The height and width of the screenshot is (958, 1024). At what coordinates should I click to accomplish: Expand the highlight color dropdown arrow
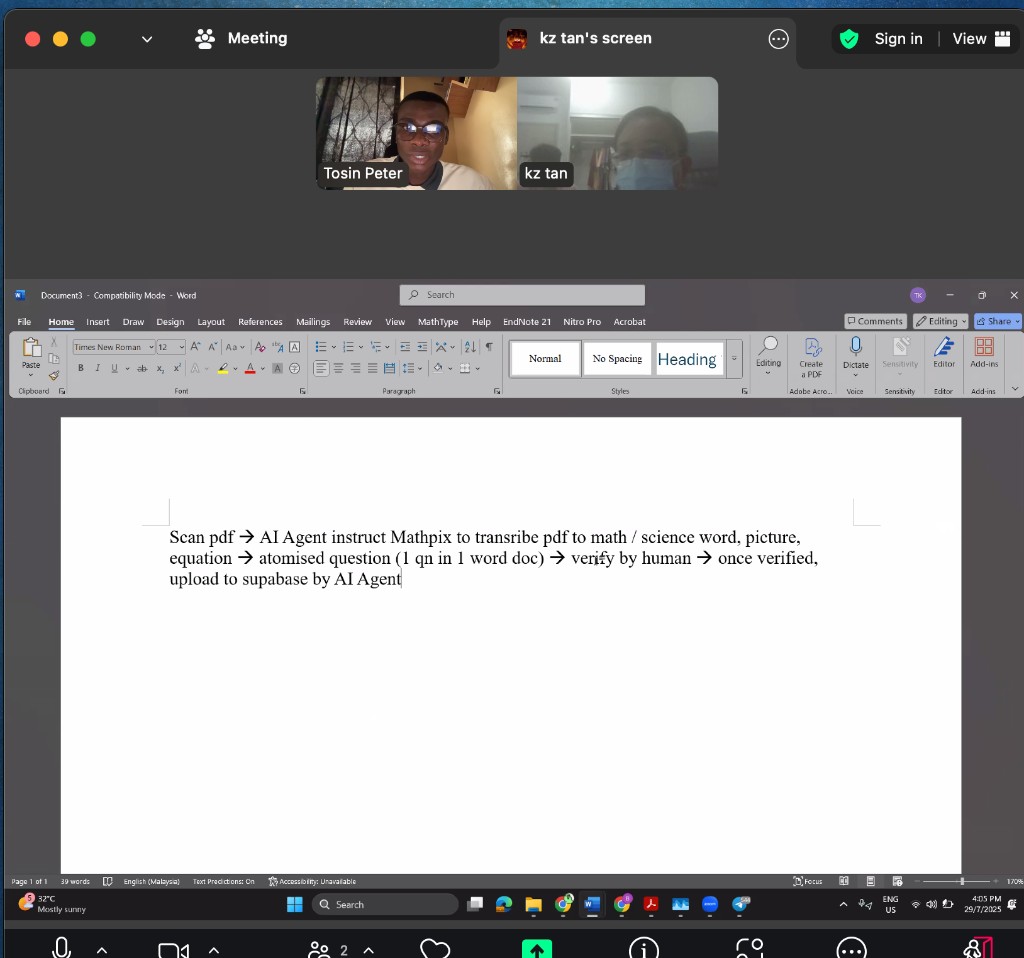point(235,369)
